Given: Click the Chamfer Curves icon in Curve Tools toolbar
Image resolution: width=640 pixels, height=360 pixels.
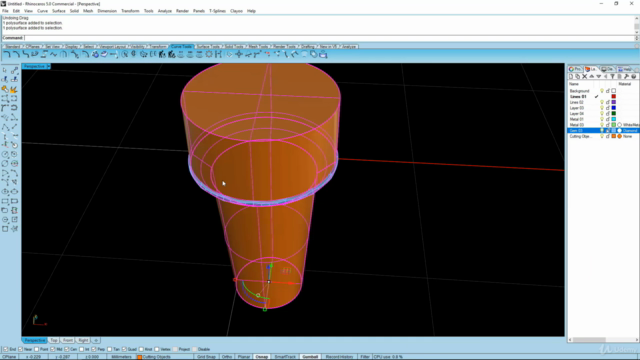Looking at the screenshot, I should pos(16,54).
